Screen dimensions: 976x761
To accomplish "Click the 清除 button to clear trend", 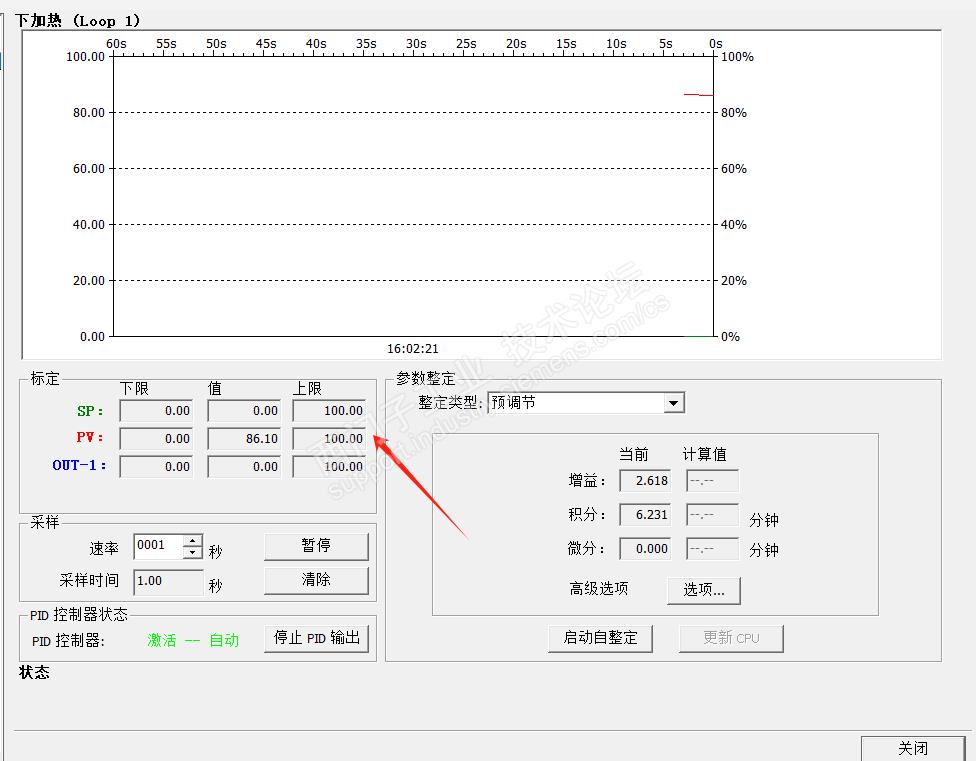I will tap(316, 580).
